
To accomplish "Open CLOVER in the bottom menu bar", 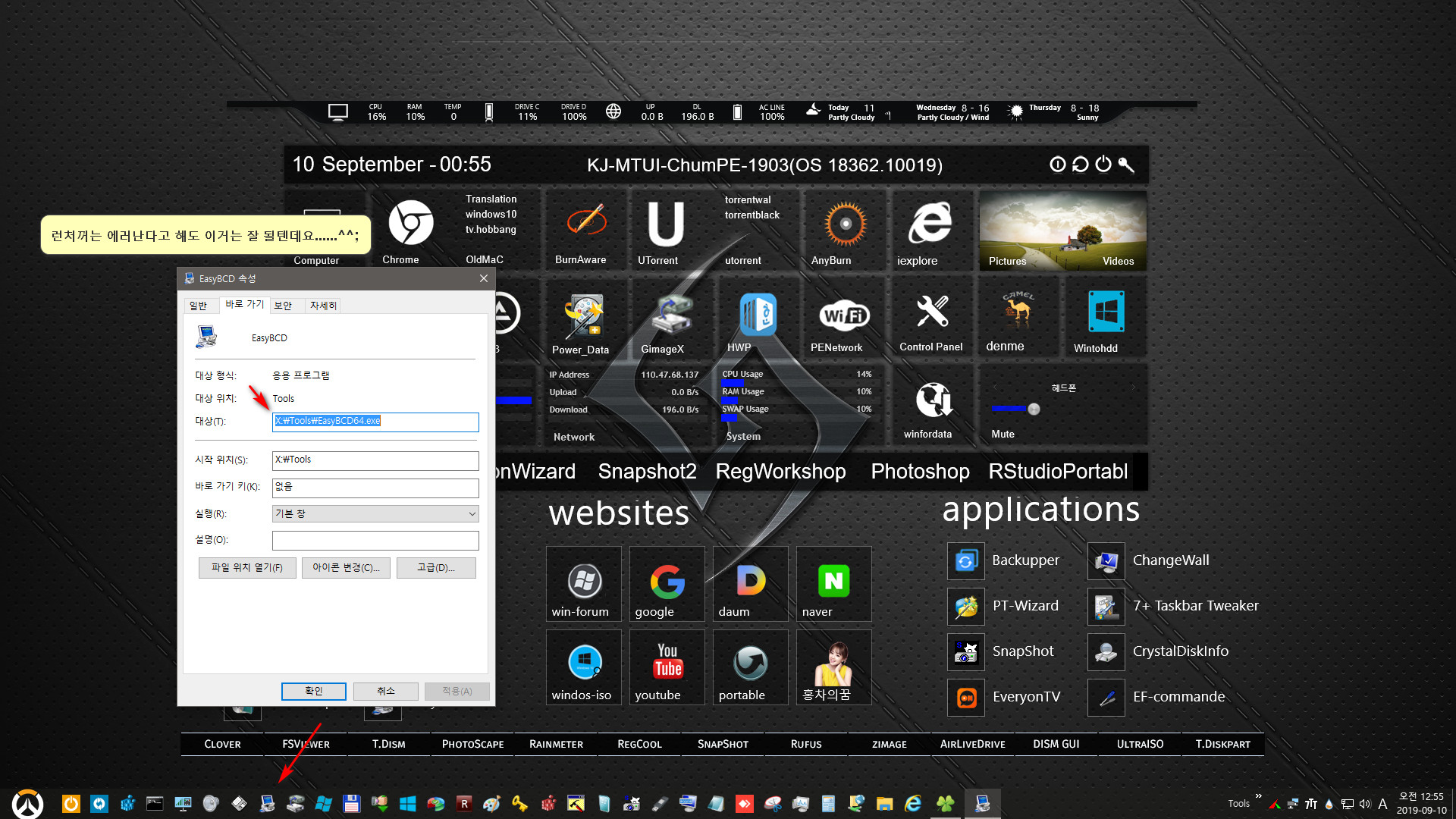I will 222,744.
